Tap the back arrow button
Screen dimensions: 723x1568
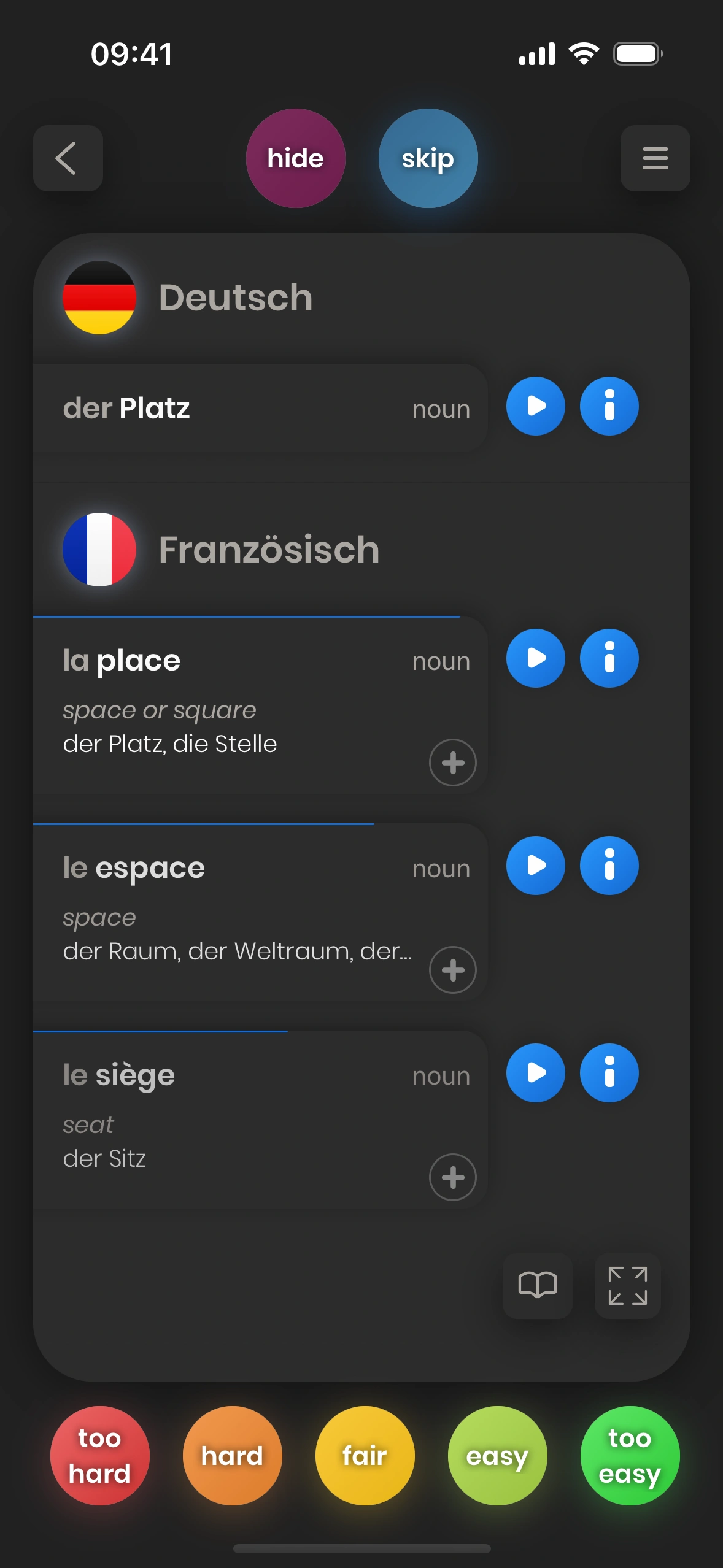point(68,158)
